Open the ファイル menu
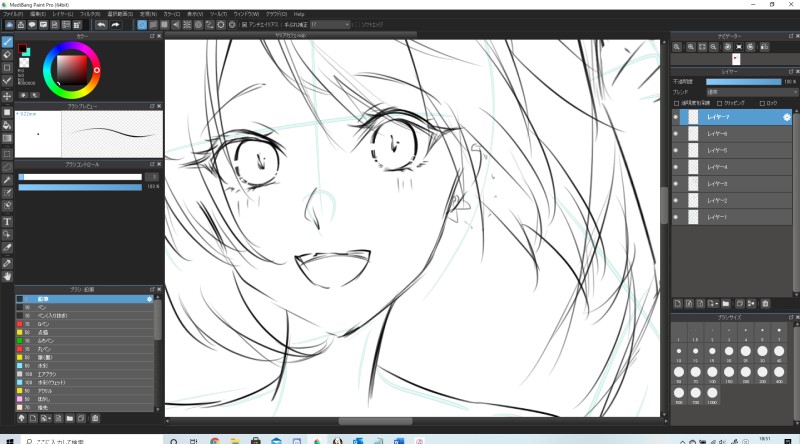800x444 pixels. click(x=13, y=14)
